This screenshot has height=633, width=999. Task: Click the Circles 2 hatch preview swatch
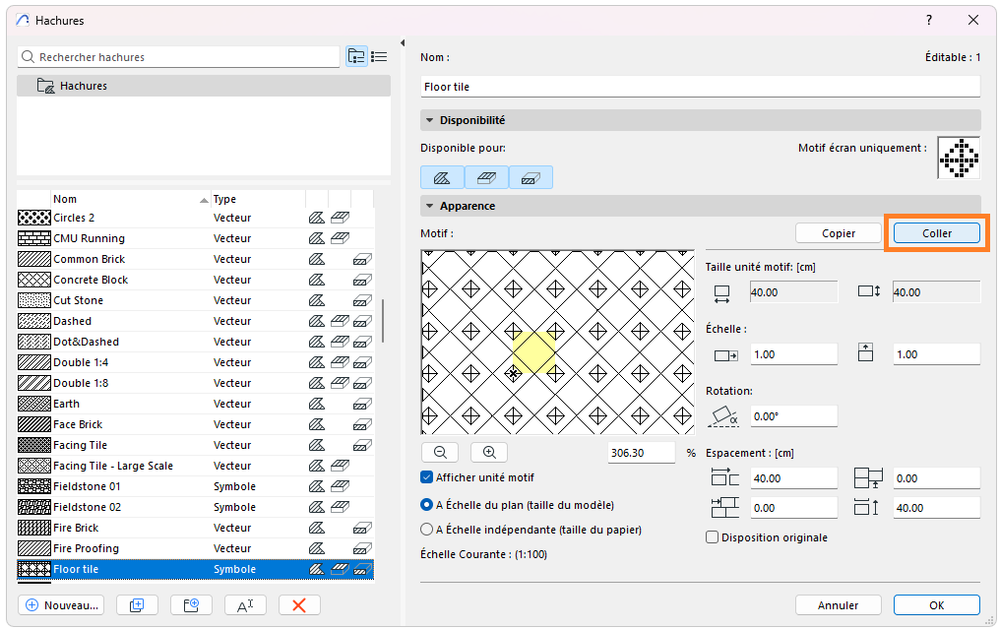point(34,218)
